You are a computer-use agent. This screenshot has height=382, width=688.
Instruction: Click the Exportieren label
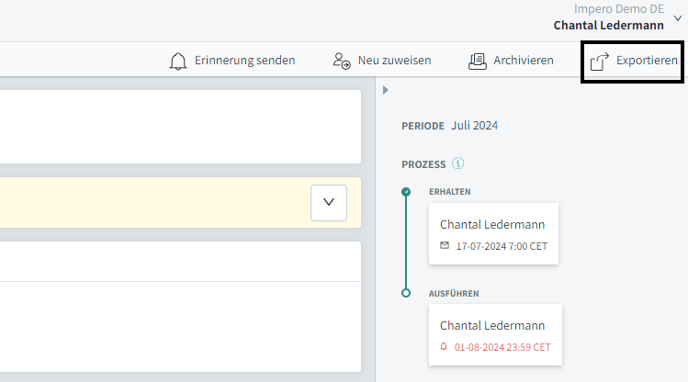coord(647,61)
